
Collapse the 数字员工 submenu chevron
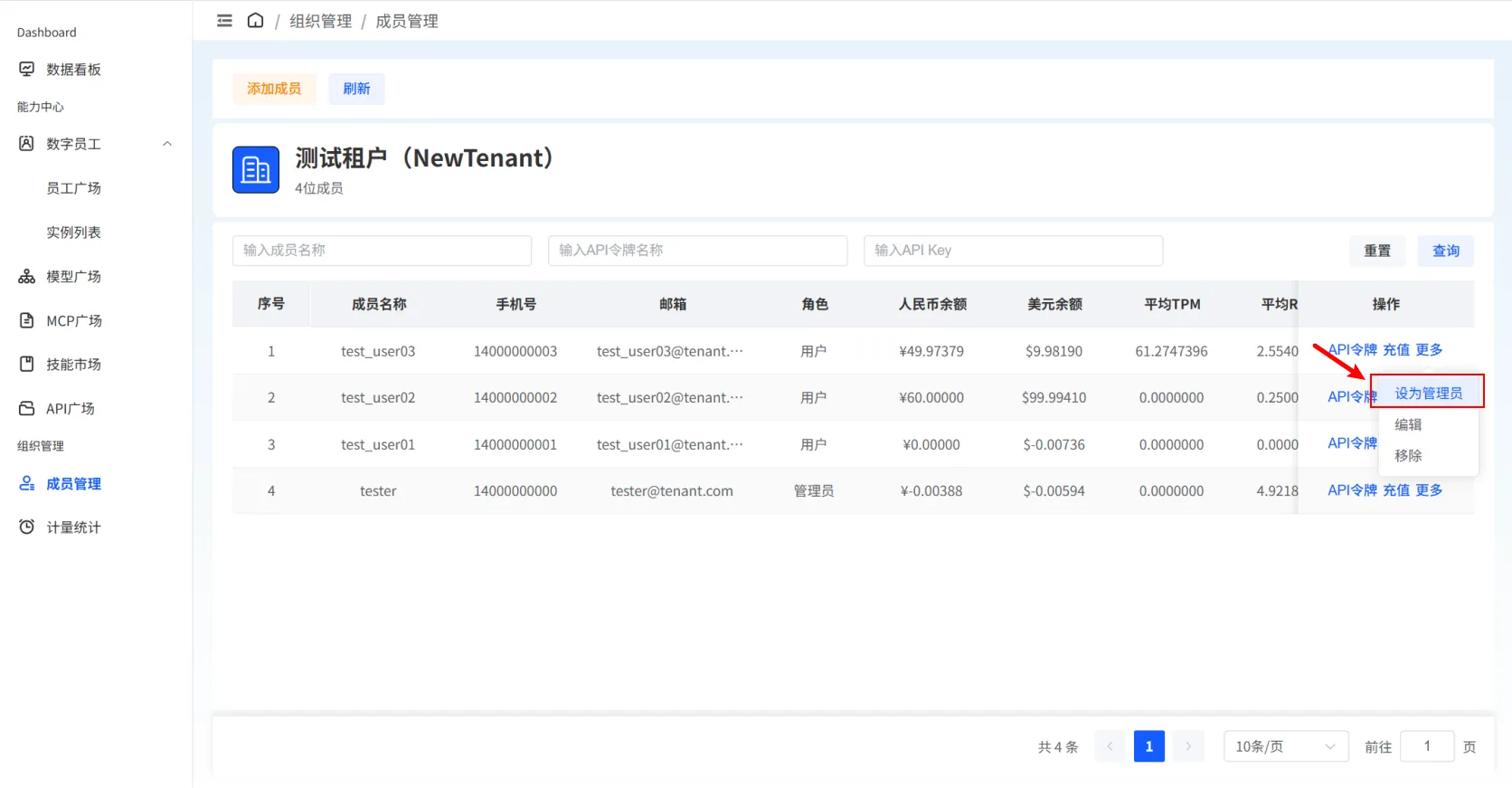click(x=167, y=144)
